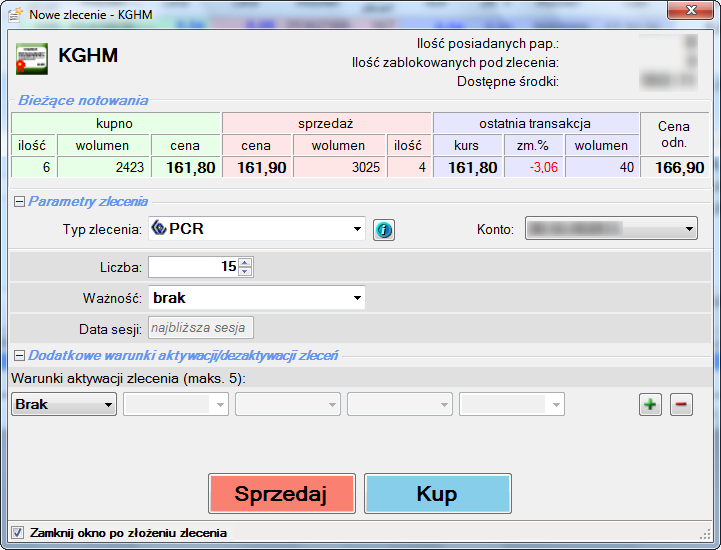The image size is (721, 550).
Task: Increase Liczba with the up arrow
Action: (245, 263)
